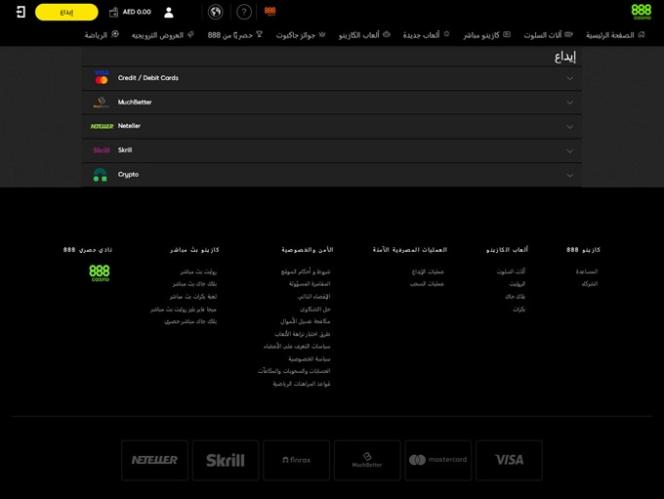Expand the MuchBetter payment method
This screenshot has width=664, height=499.
[x=331, y=102]
